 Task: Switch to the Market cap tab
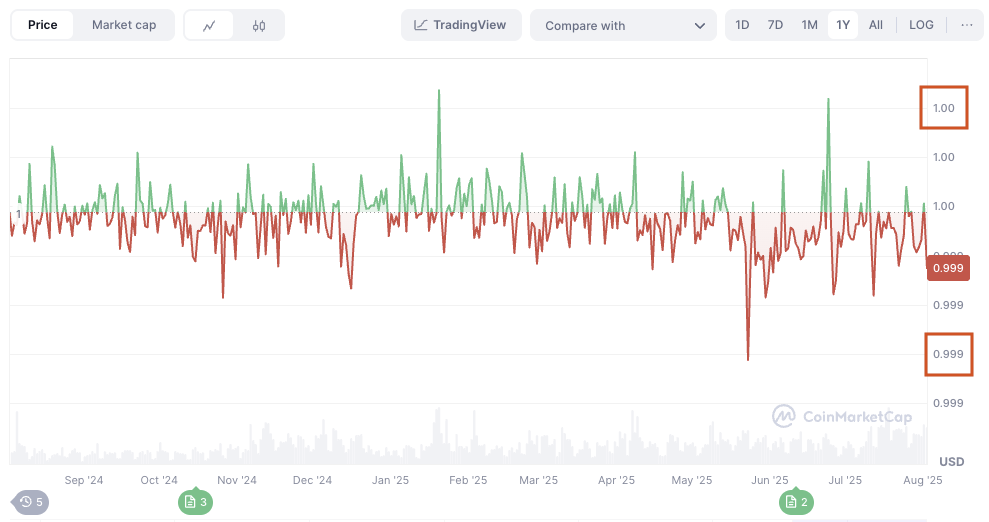[124, 25]
